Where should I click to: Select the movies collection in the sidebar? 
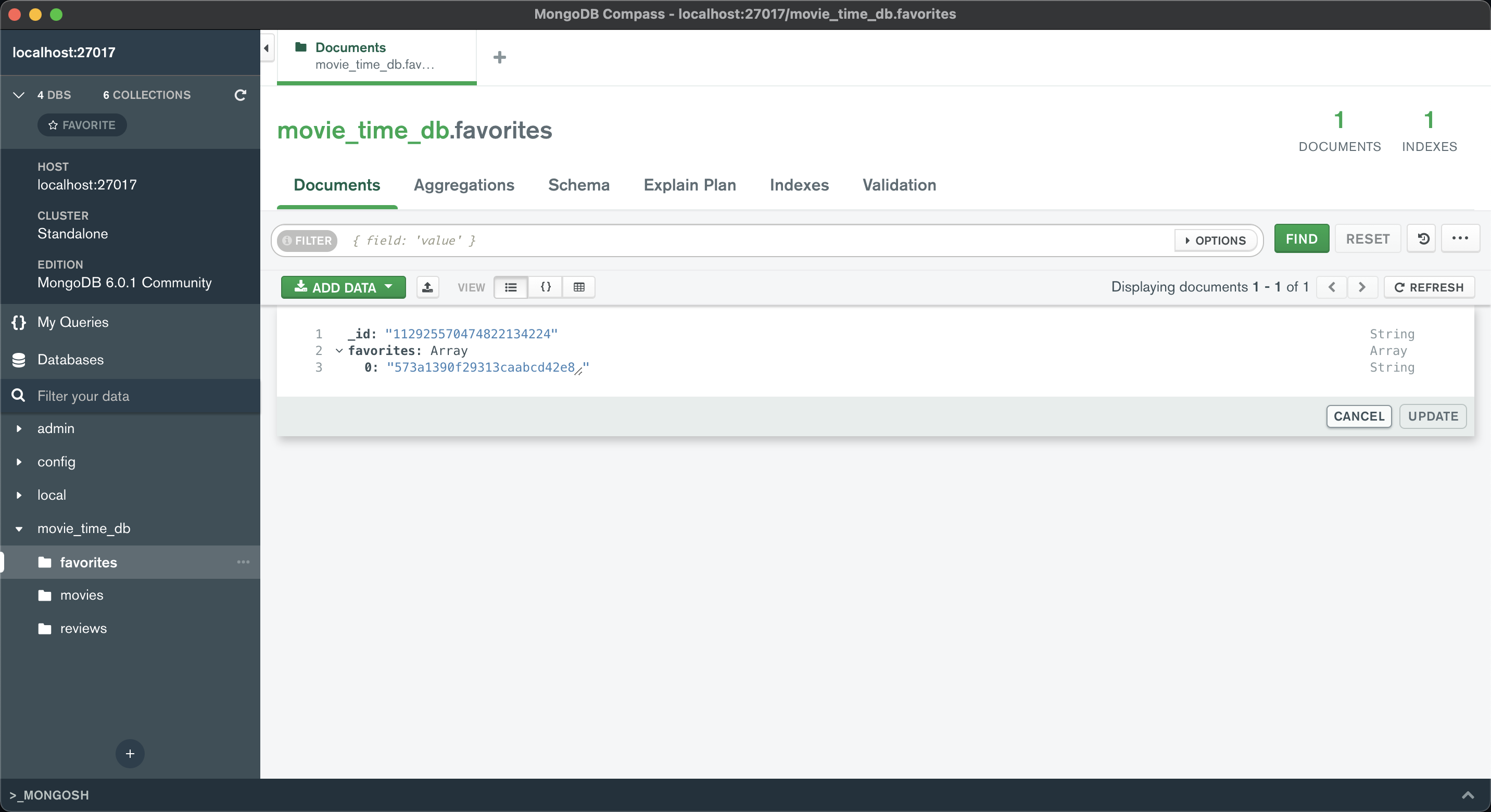point(82,595)
